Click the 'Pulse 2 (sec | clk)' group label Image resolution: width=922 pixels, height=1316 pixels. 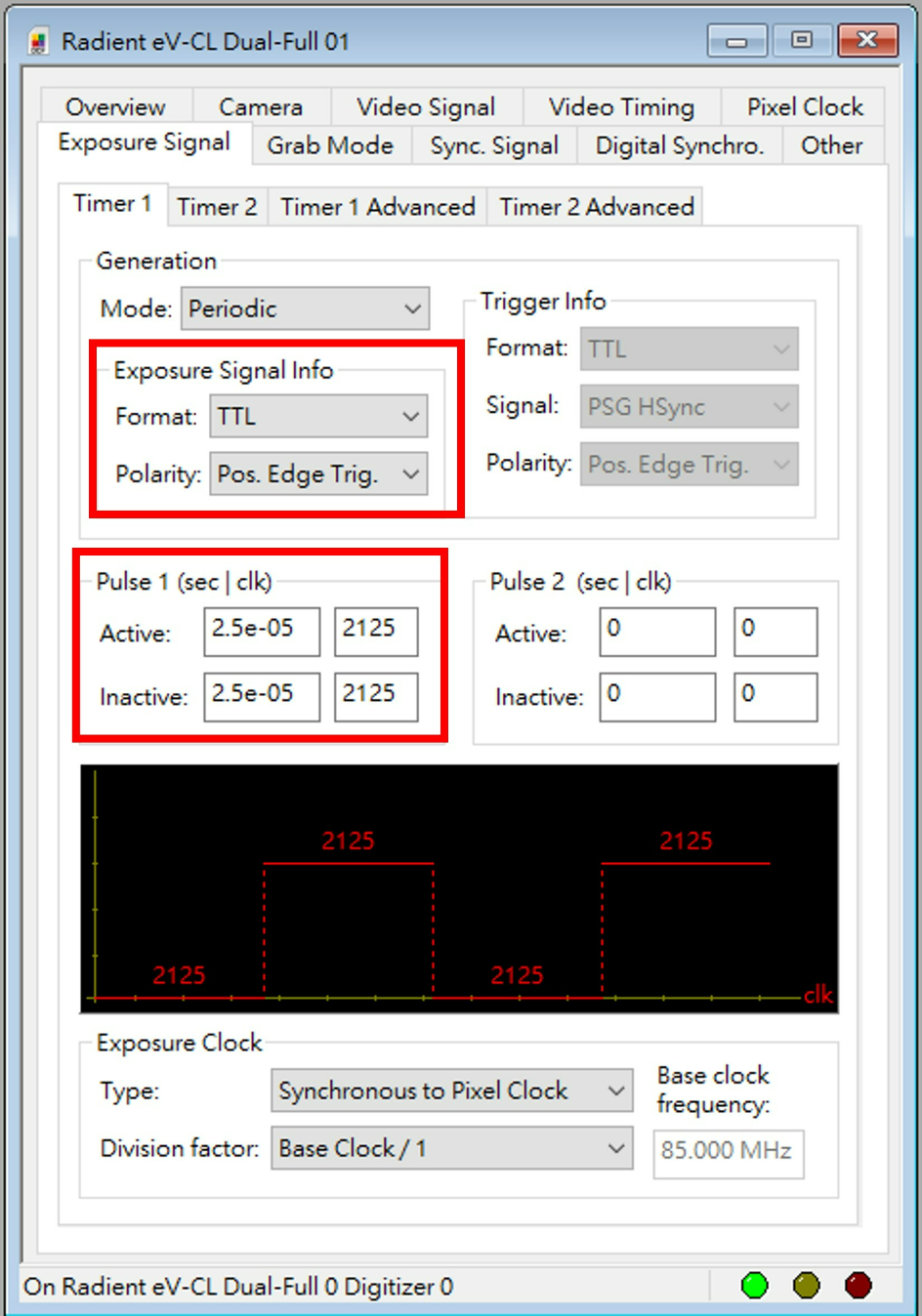(580, 582)
